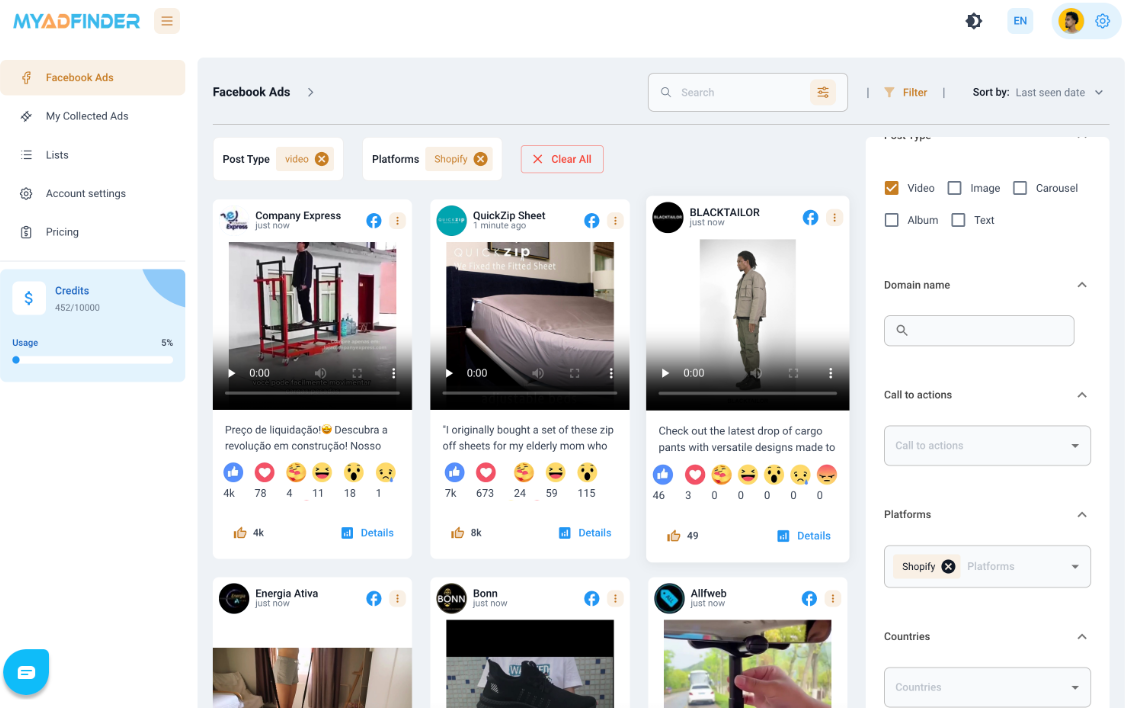Screen dimensions: 1131x708
Task: Collapse the Platforms filter section
Action: click(1082, 515)
